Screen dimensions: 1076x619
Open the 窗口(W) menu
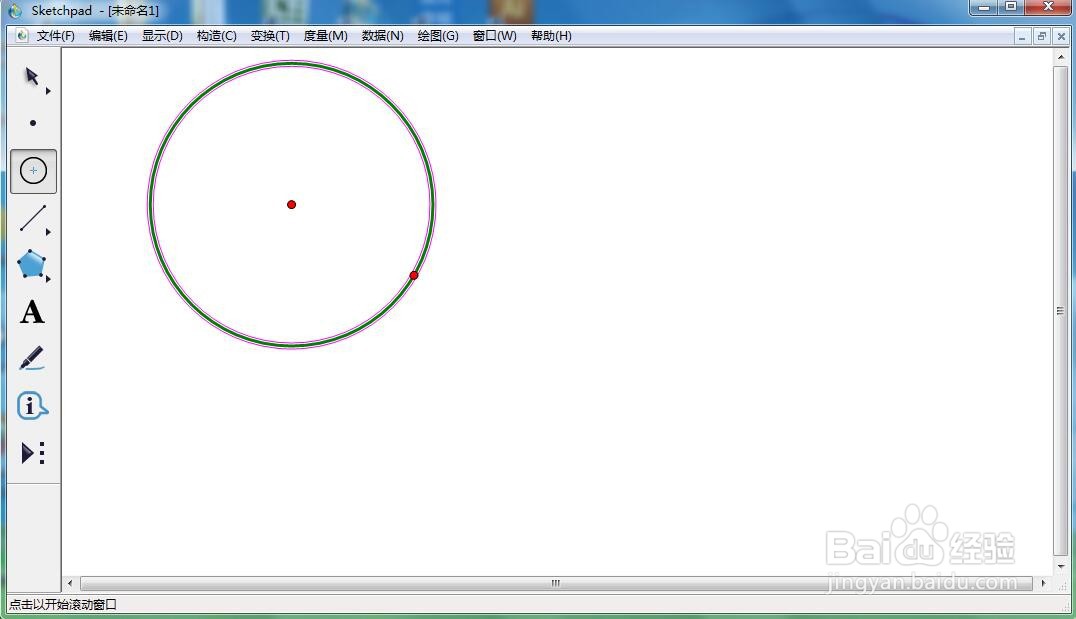494,36
